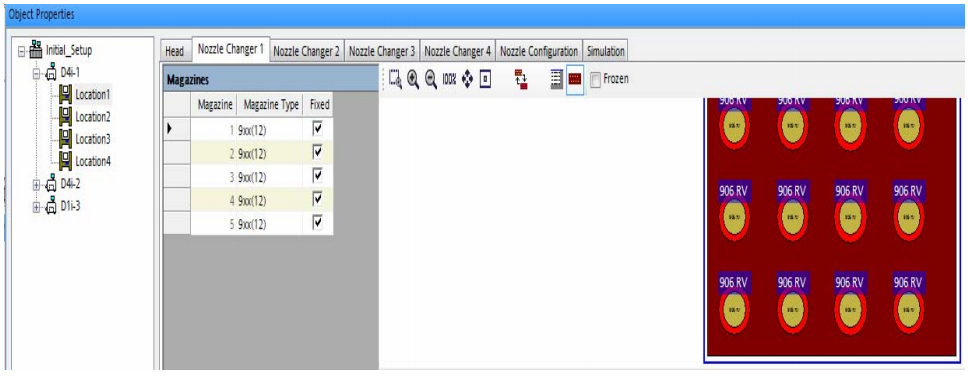Click the zoom out magnifier
Image resolution: width=968 pixels, height=383 pixels.
click(x=431, y=79)
